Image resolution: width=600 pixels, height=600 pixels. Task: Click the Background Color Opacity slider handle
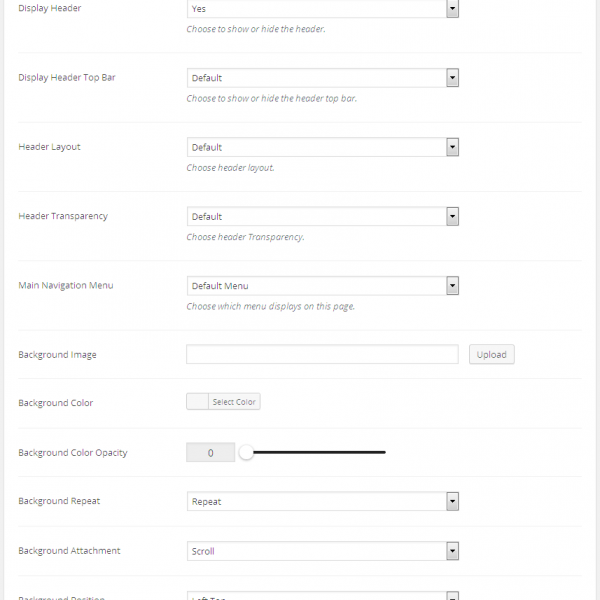pos(246,453)
